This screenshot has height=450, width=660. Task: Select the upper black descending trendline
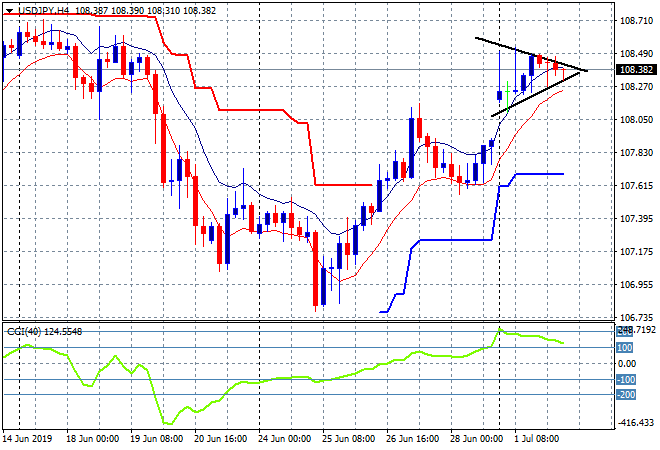pos(531,54)
